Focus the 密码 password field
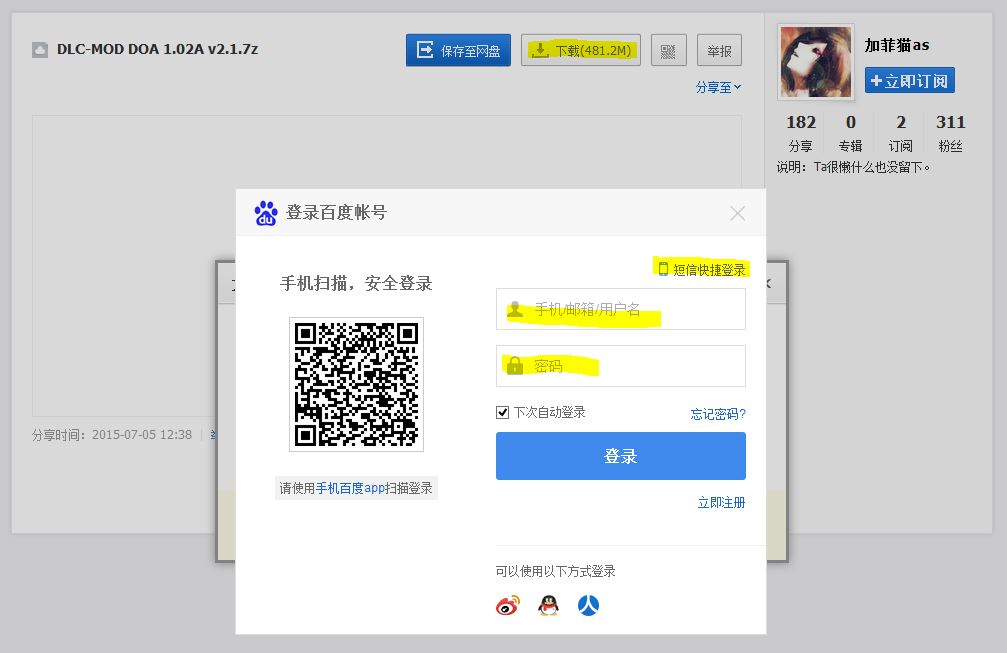Viewport: 1007px width, 653px height. pyautogui.click(x=620, y=366)
